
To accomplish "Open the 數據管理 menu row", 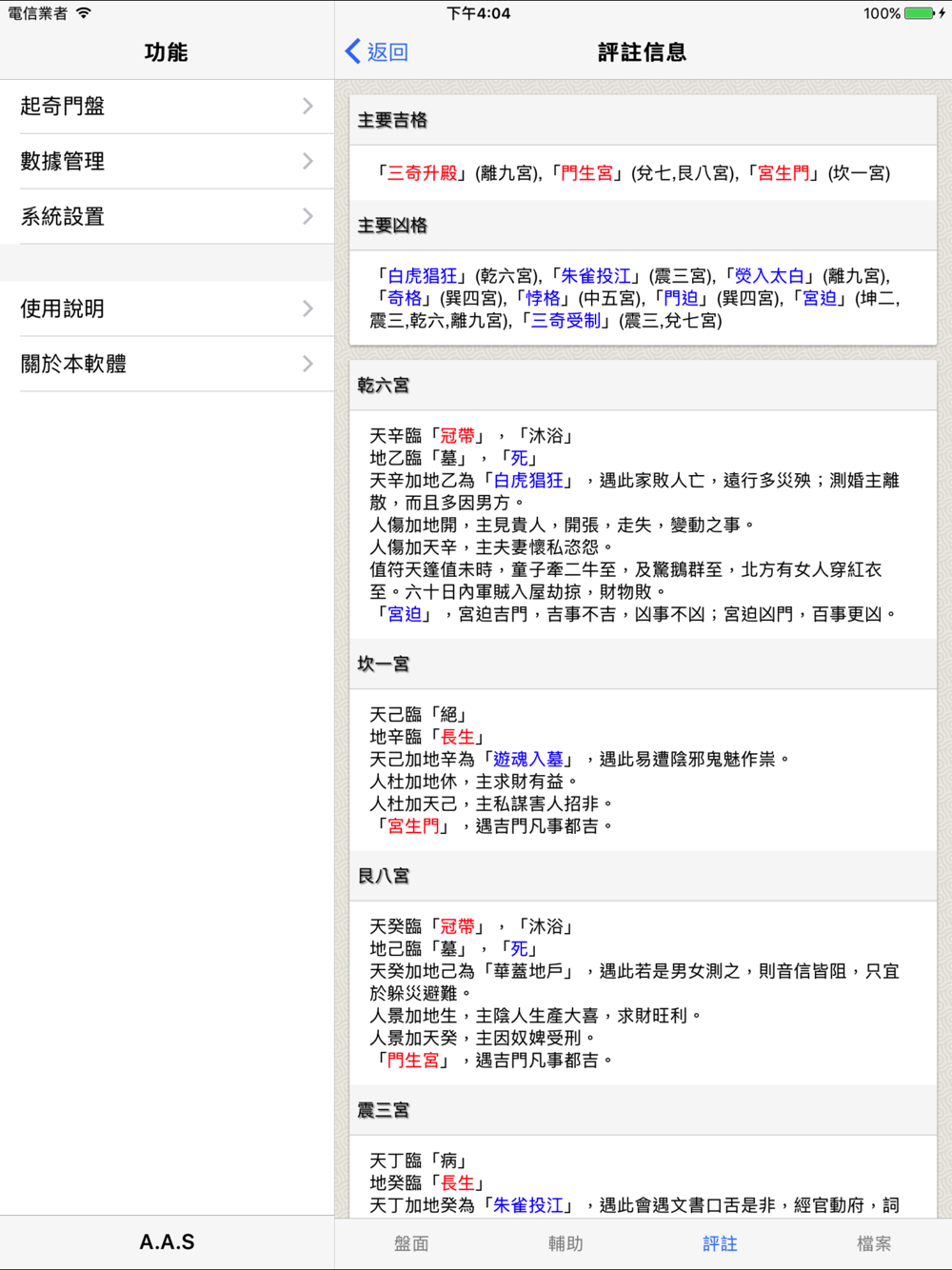I will (167, 162).
